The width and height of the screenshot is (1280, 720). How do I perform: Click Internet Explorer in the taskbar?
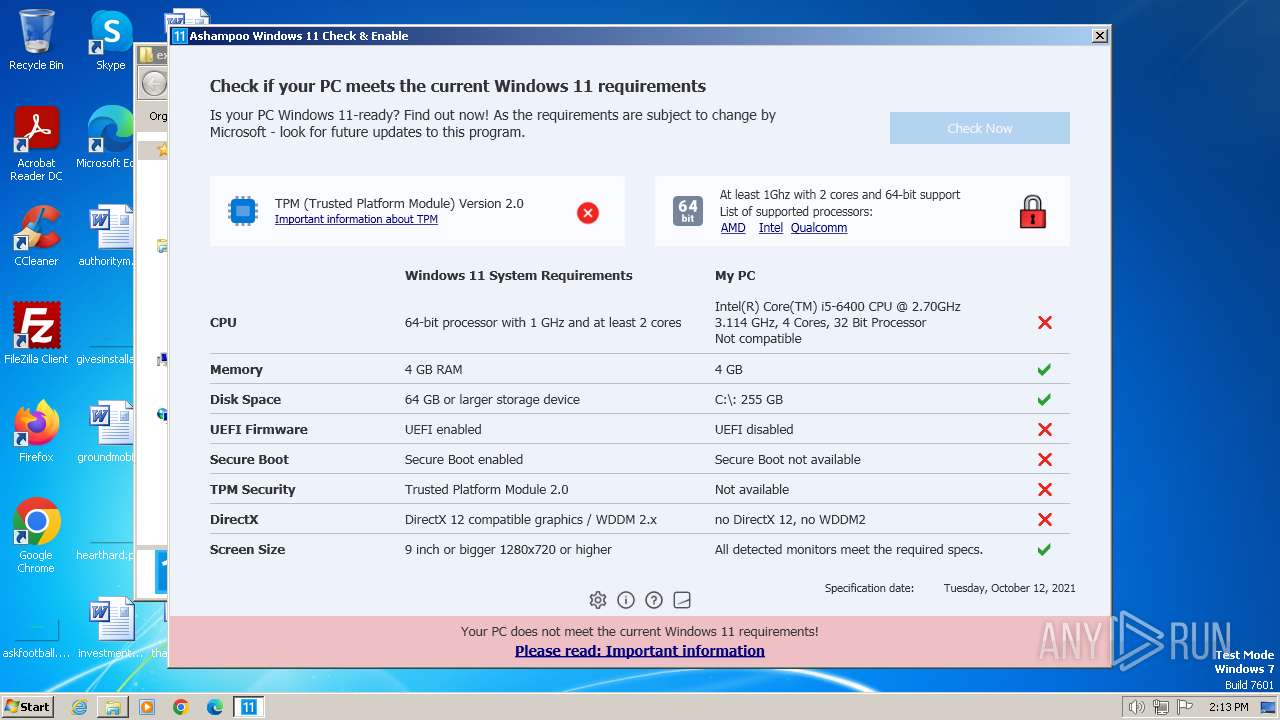pos(79,707)
